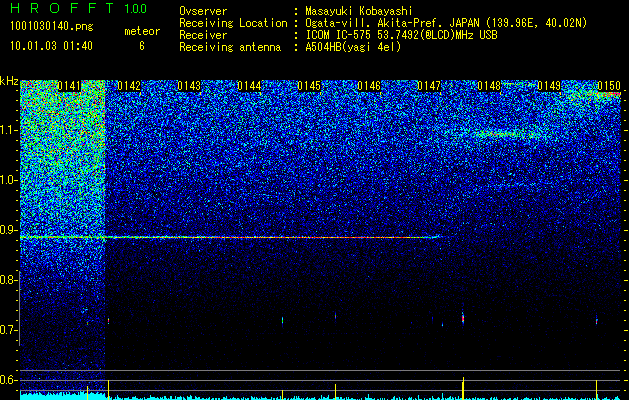Click the Receiver label
This screenshot has height=400, width=629.
click(x=203, y=35)
